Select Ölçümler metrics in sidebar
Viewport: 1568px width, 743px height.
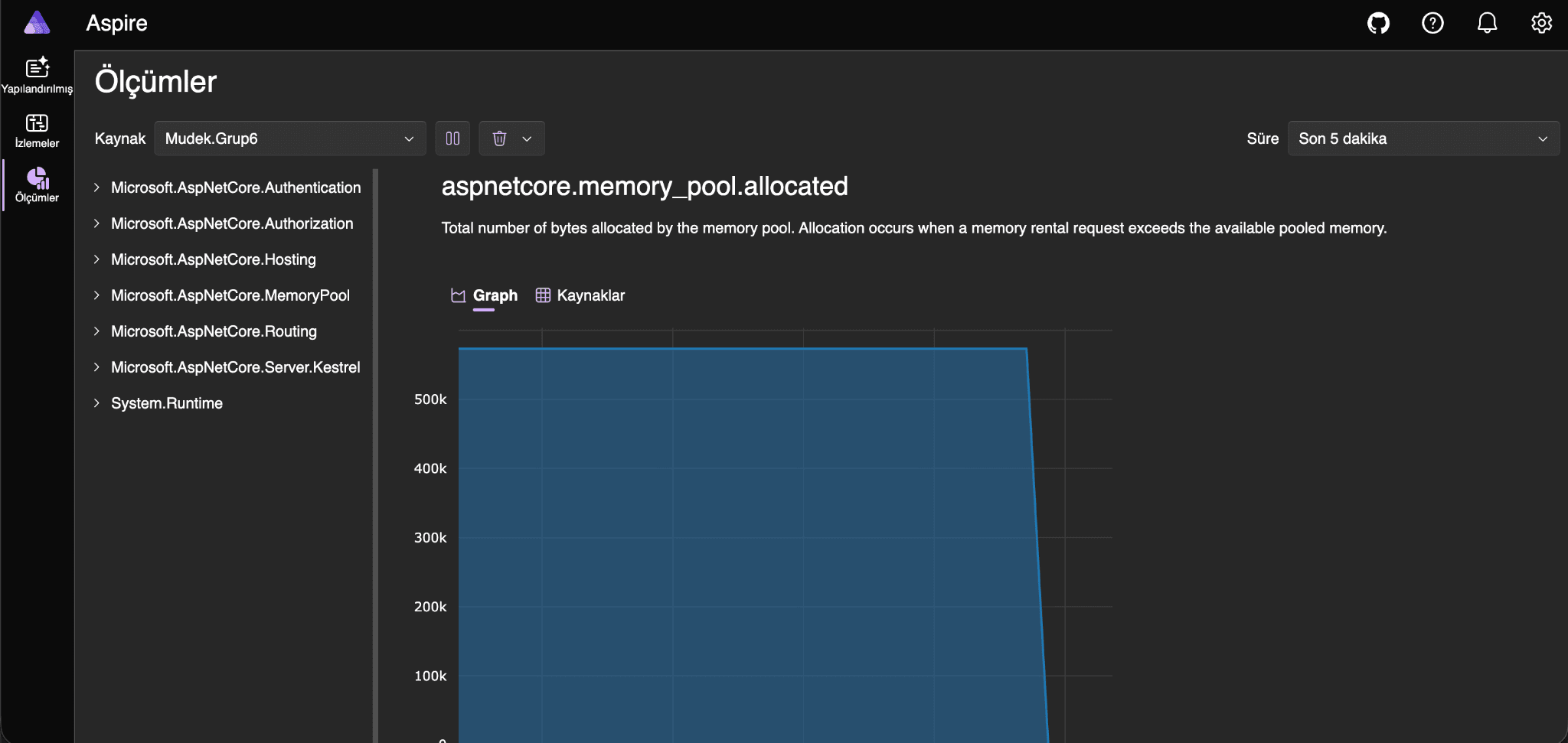point(37,185)
